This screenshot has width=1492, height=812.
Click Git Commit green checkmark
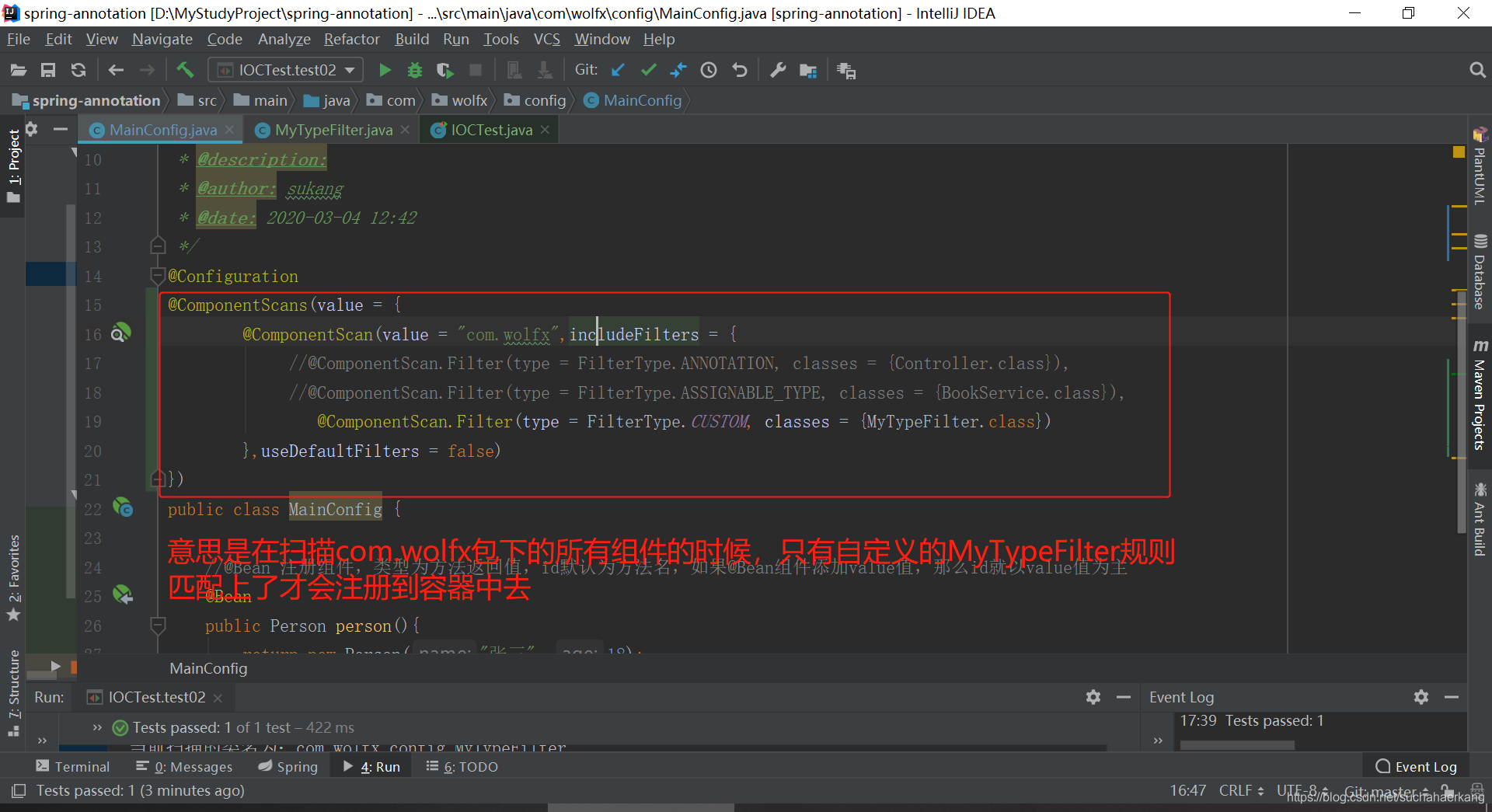(648, 71)
